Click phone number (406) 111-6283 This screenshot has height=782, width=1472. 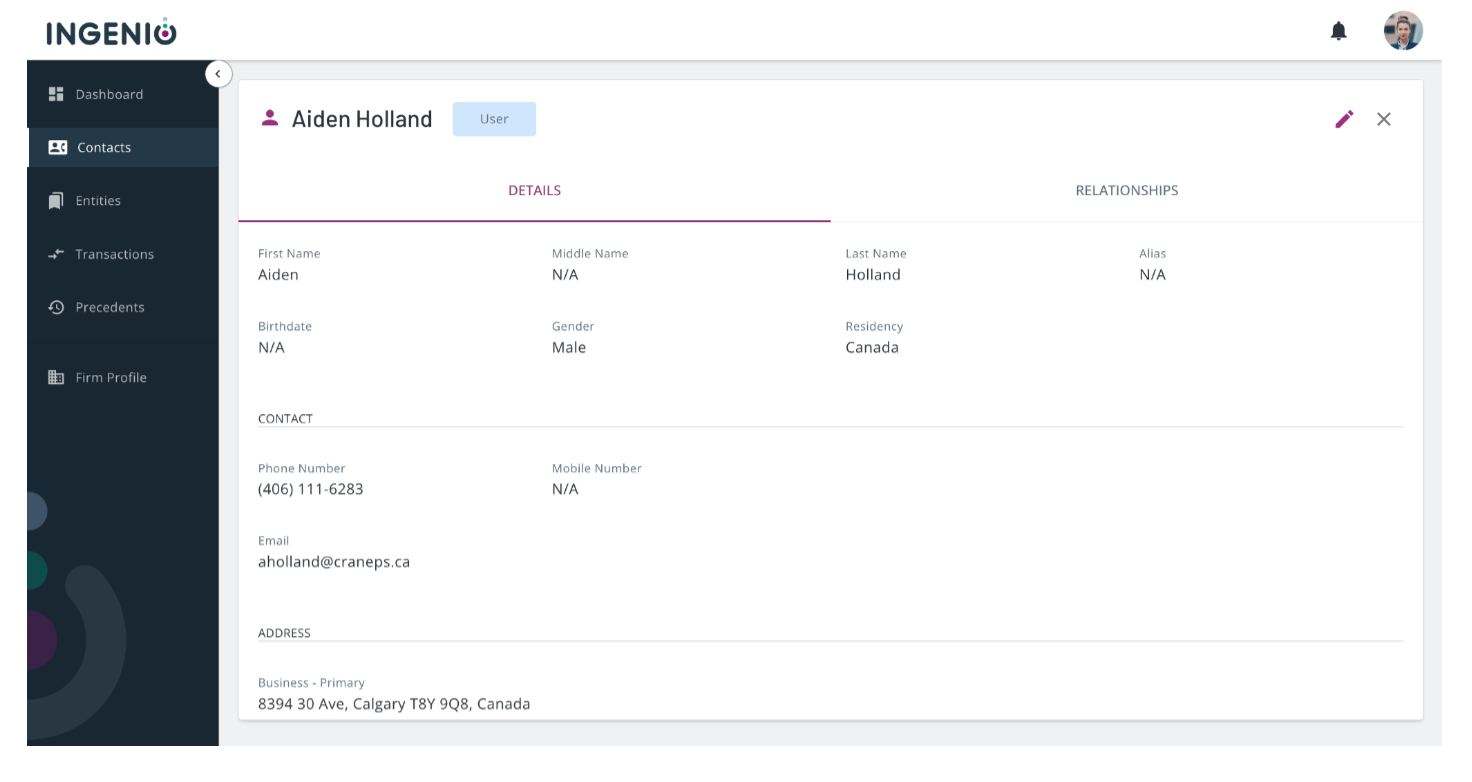point(311,489)
